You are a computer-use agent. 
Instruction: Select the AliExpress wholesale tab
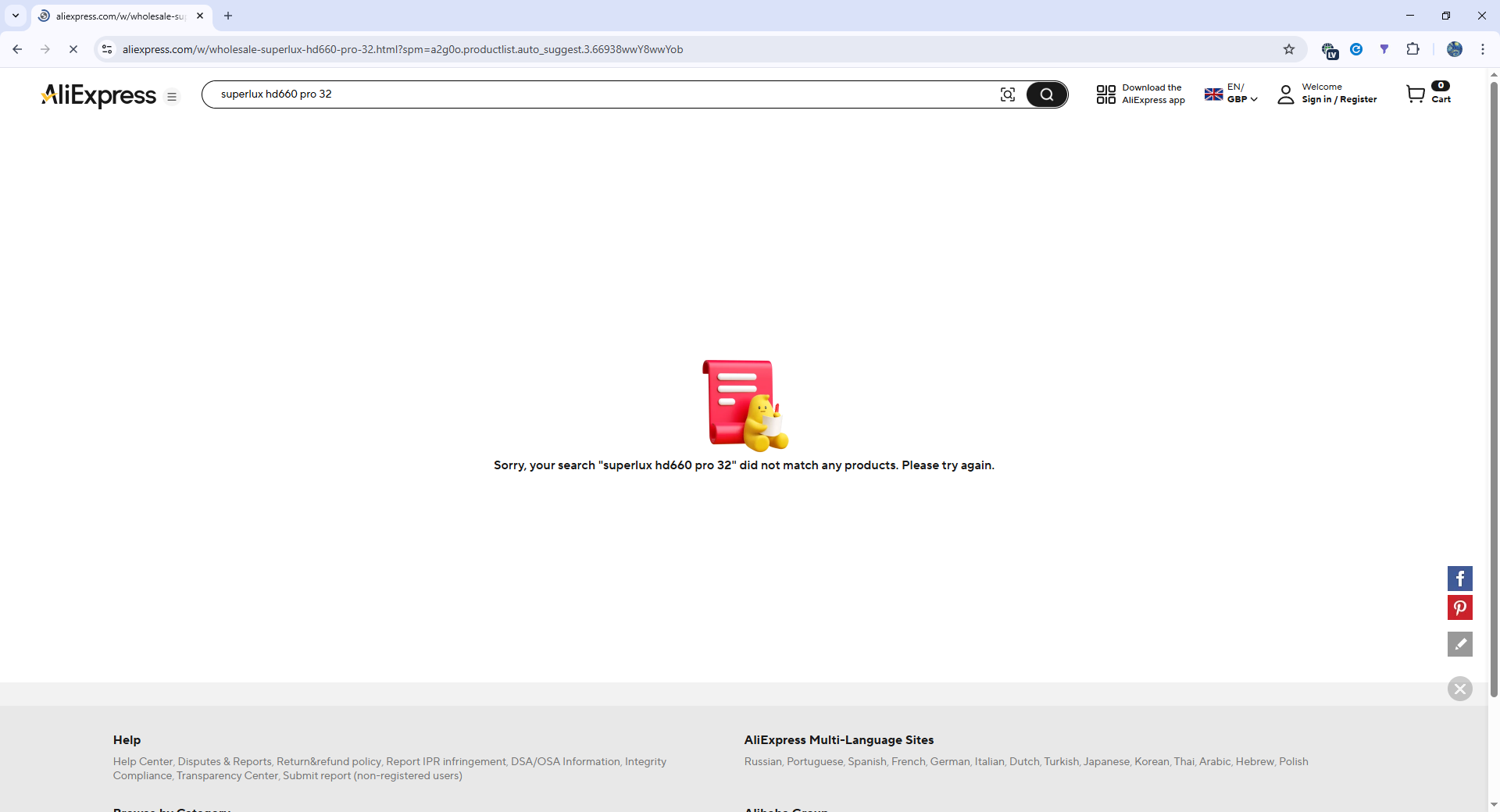121,16
